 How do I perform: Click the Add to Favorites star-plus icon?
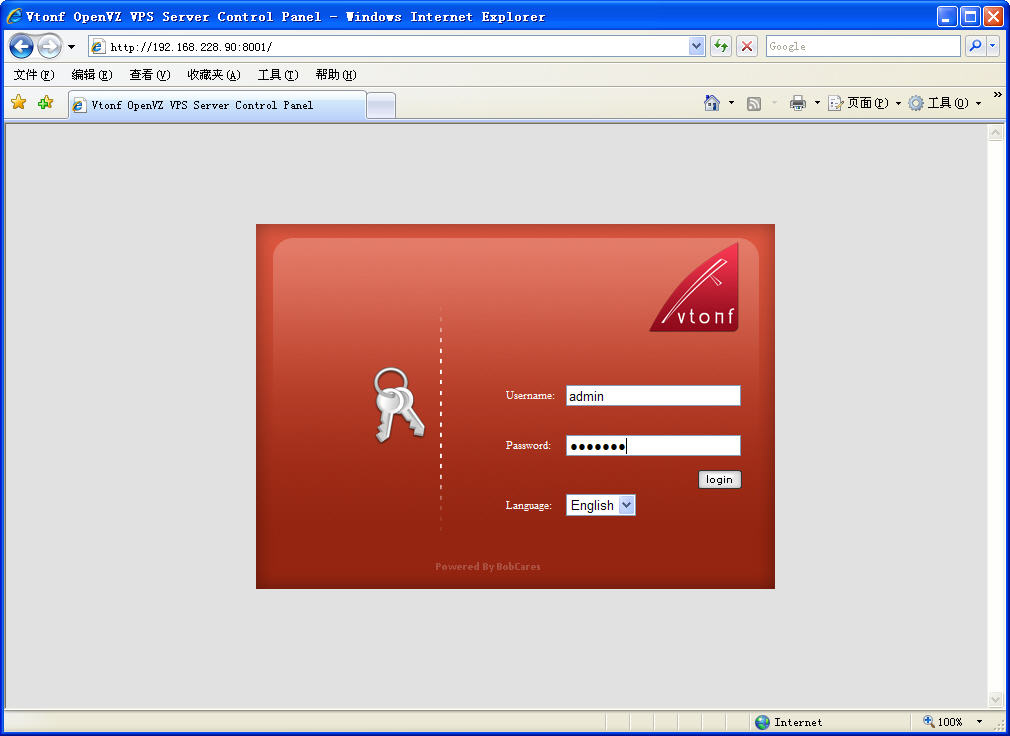point(45,102)
